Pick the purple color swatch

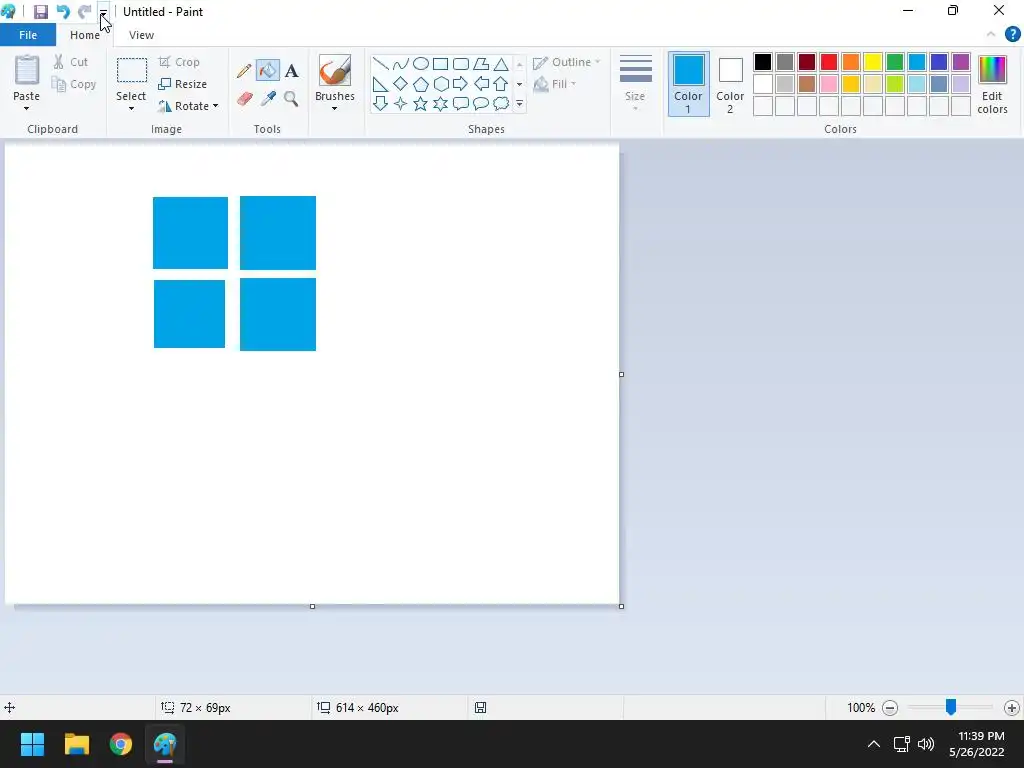[961, 62]
